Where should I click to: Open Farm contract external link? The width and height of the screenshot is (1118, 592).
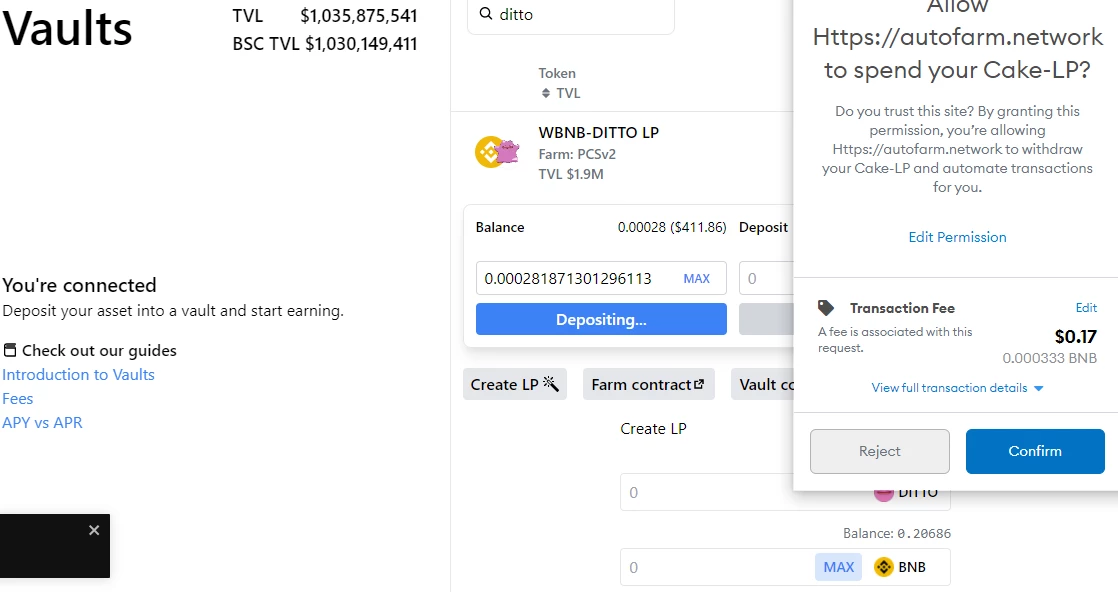[x=648, y=384]
